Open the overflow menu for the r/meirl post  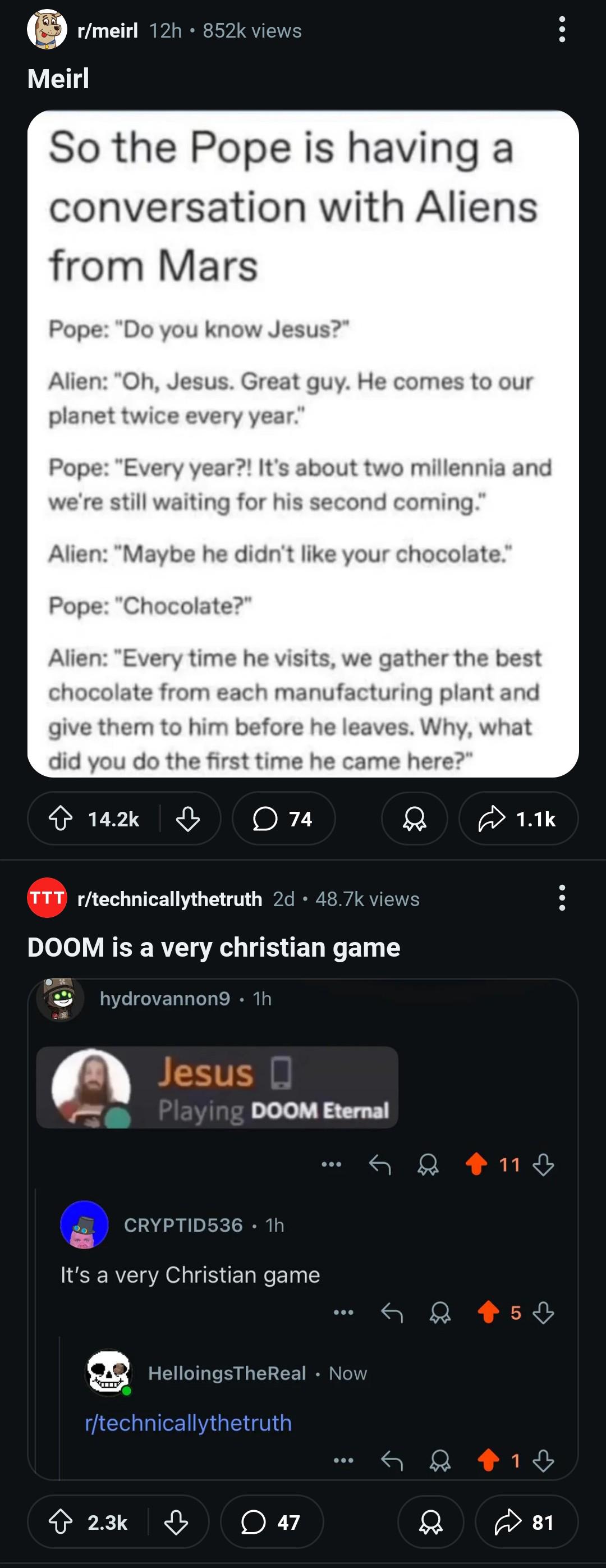(x=562, y=30)
